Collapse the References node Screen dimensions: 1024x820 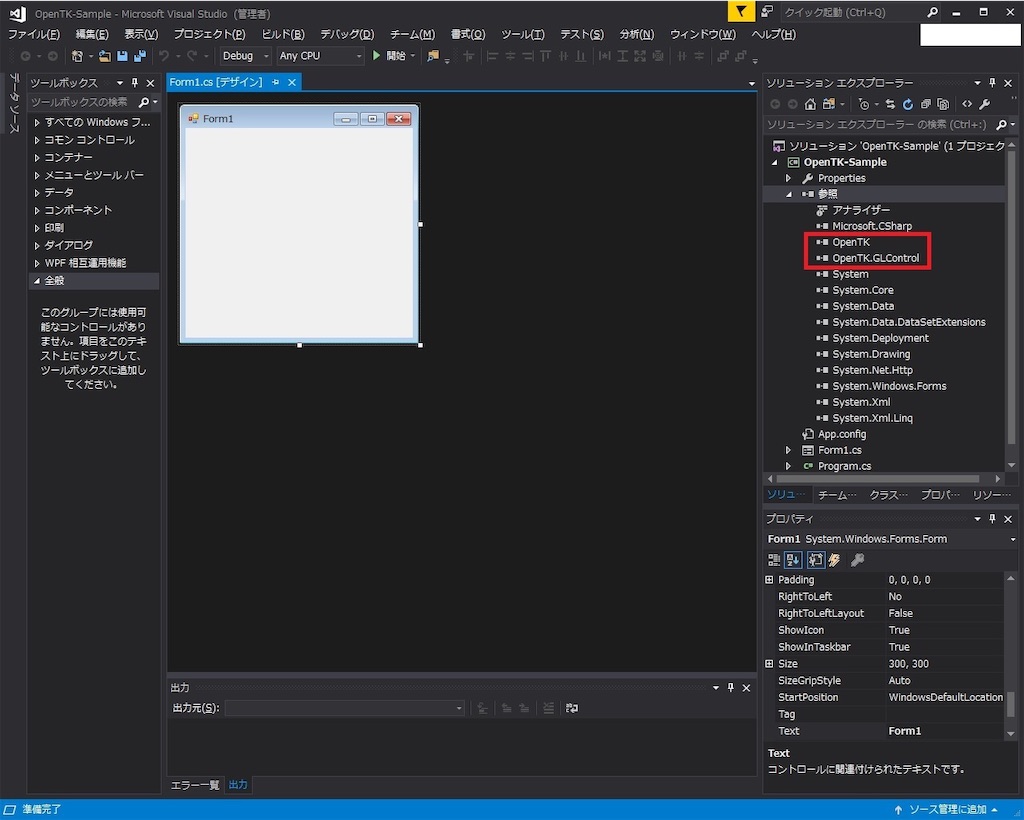(788, 194)
